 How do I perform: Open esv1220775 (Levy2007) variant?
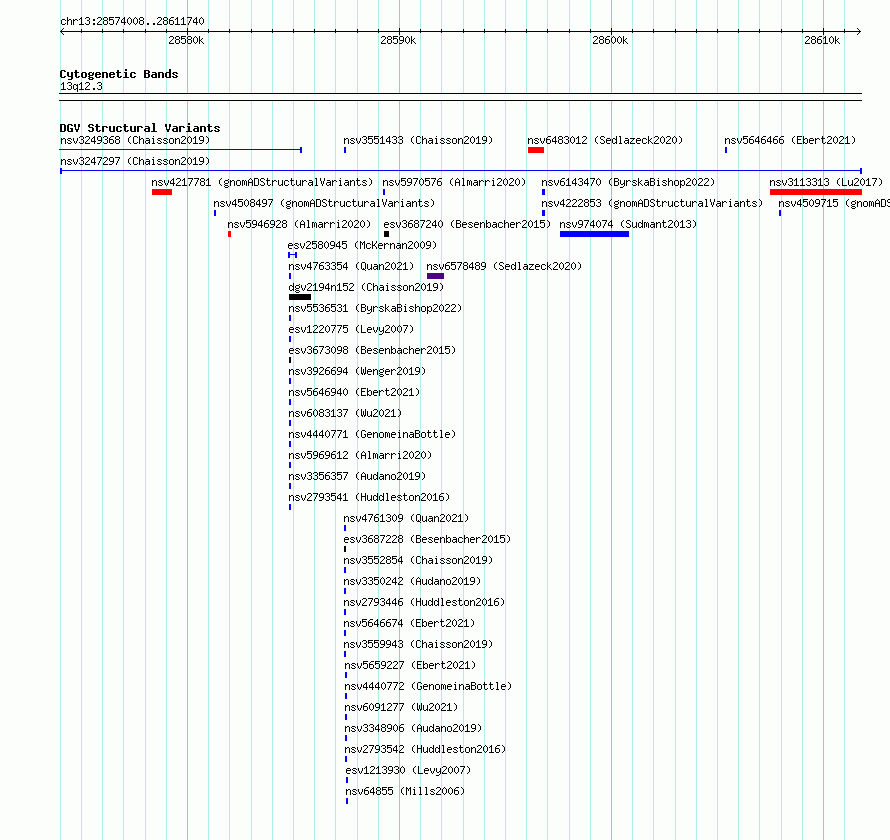click(x=351, y=329)
